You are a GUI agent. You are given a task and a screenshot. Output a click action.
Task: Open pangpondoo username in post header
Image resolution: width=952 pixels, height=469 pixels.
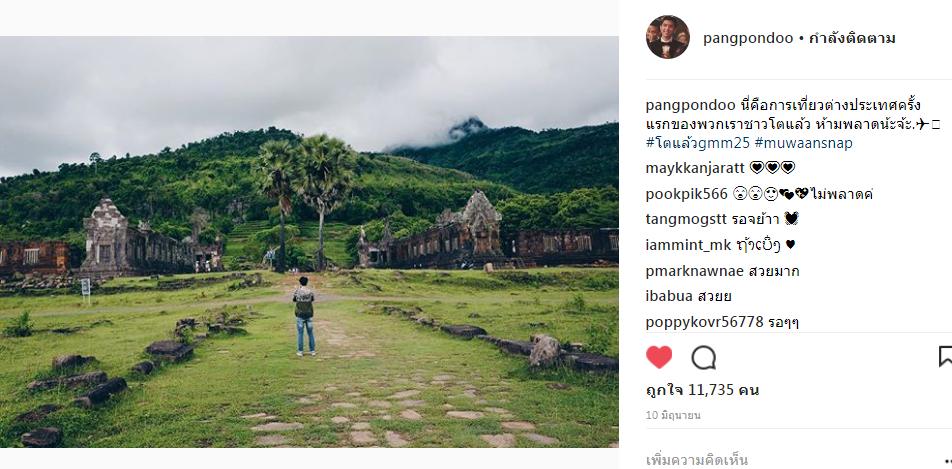[x=748, y=38]
